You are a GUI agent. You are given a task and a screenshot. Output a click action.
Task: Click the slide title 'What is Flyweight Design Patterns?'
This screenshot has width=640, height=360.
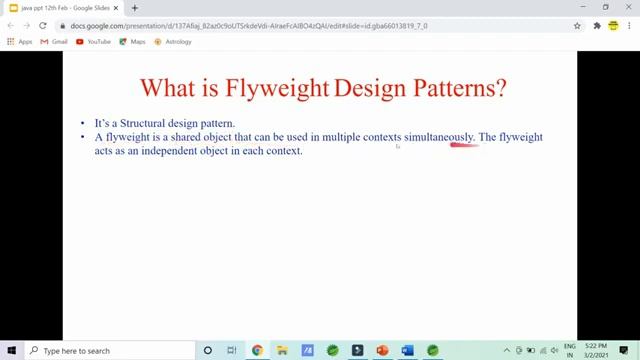[323, 88]
